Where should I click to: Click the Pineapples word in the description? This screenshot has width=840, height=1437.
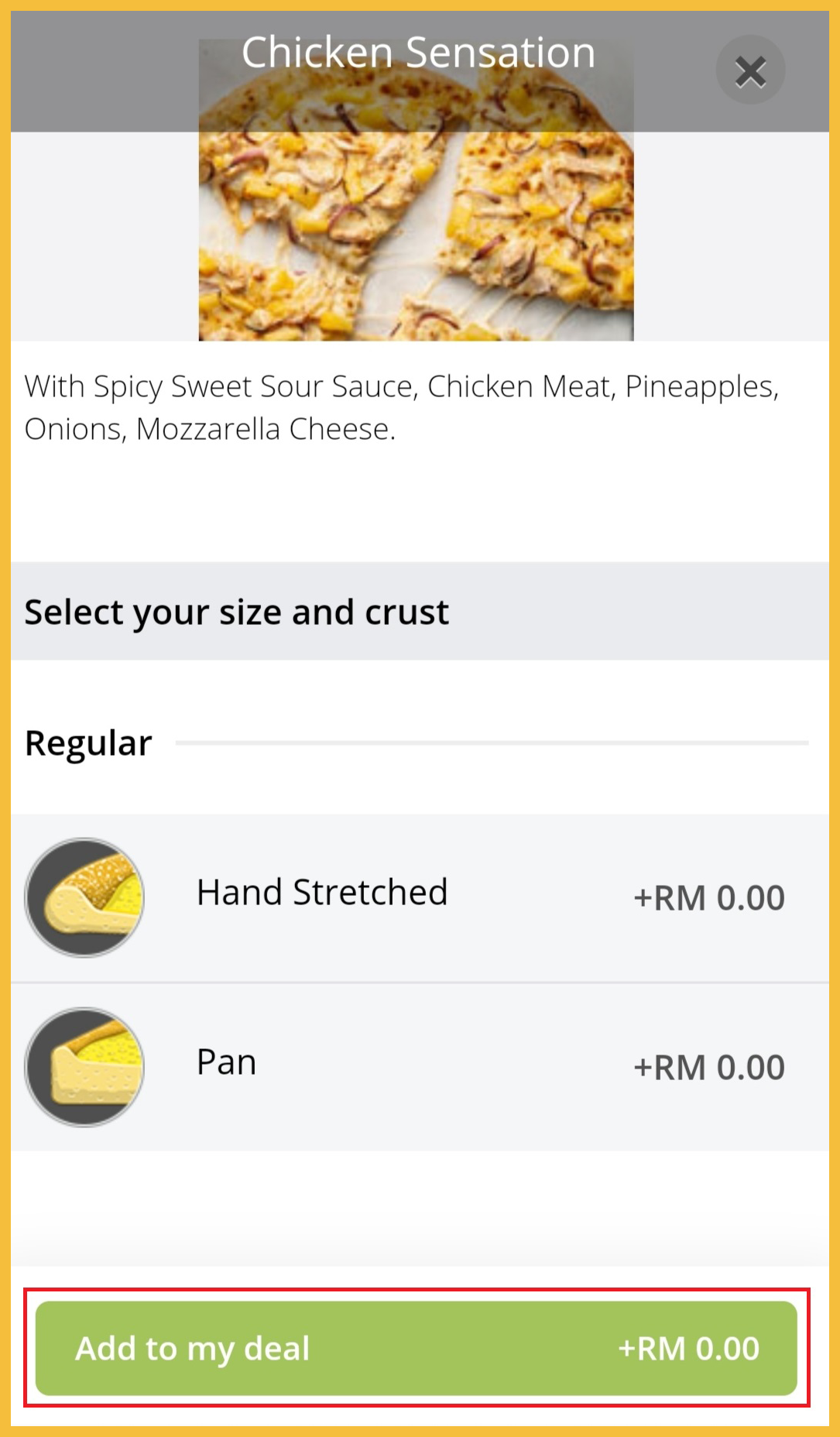pos(700,386)
